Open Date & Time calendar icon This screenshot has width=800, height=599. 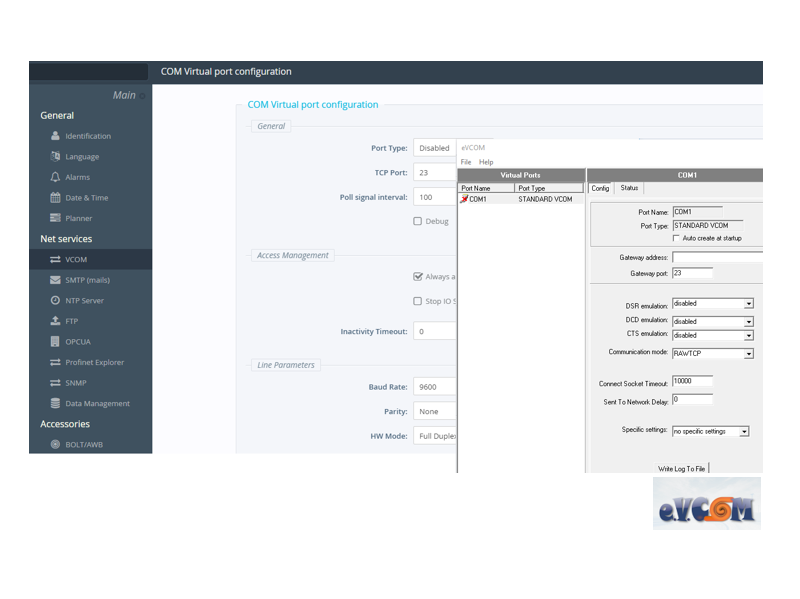pos(56,198)
